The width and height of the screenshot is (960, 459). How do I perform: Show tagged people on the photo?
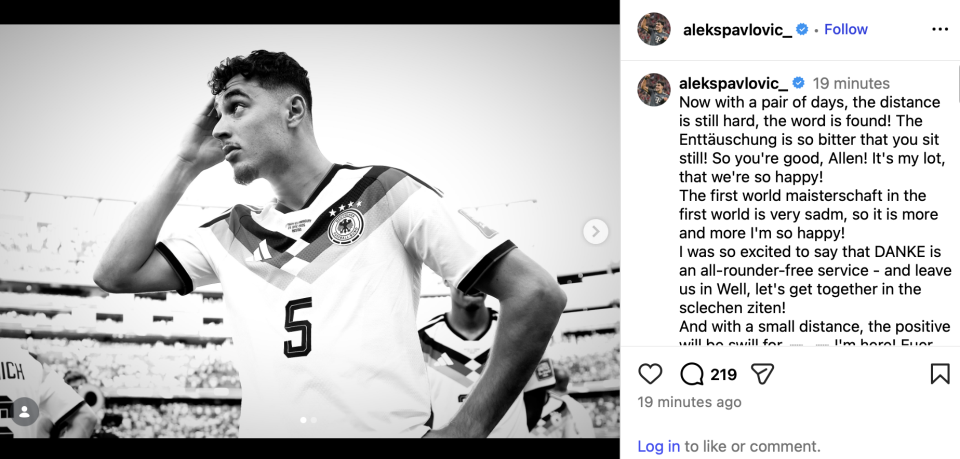click(25, 411)
